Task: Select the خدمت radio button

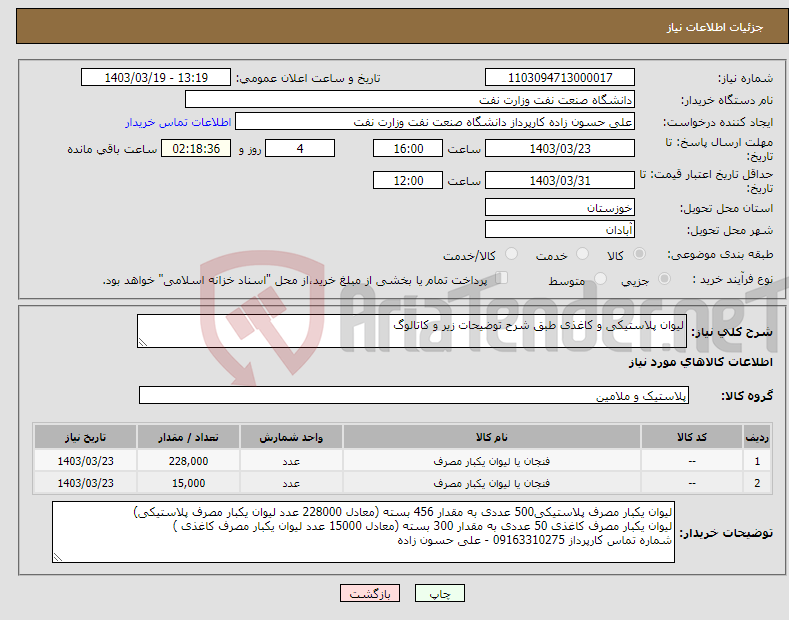Action: [x=582, y=254]
